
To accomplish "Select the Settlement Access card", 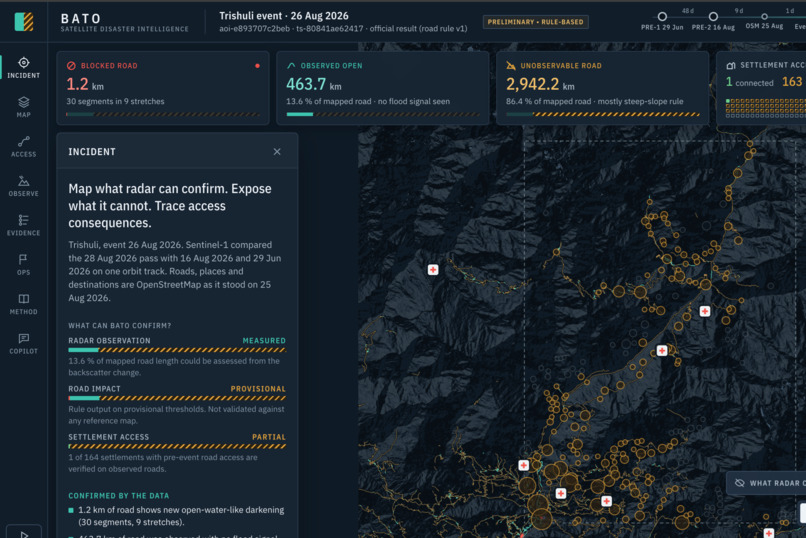I will pyautogui.click(x=761, y=88).
